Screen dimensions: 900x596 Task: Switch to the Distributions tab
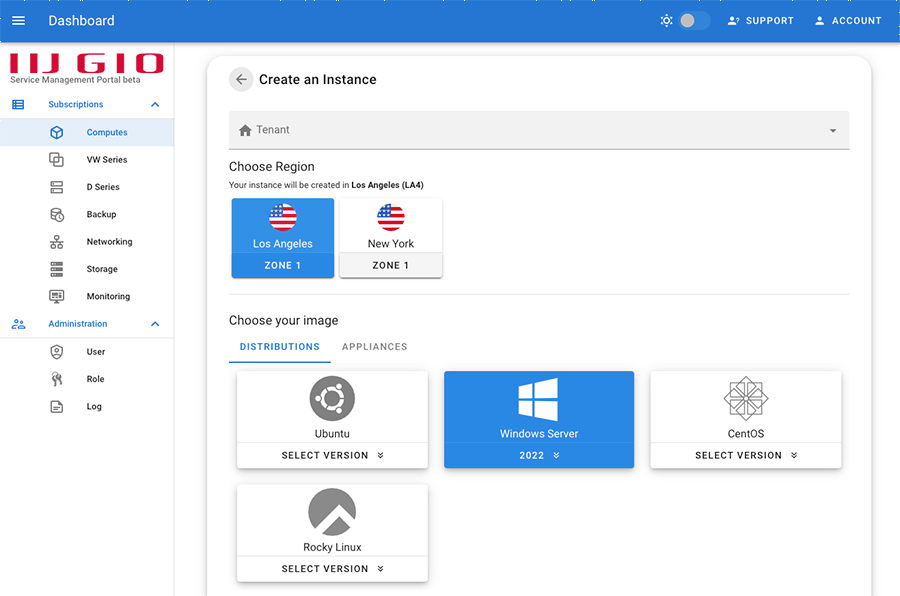[280, 347]
